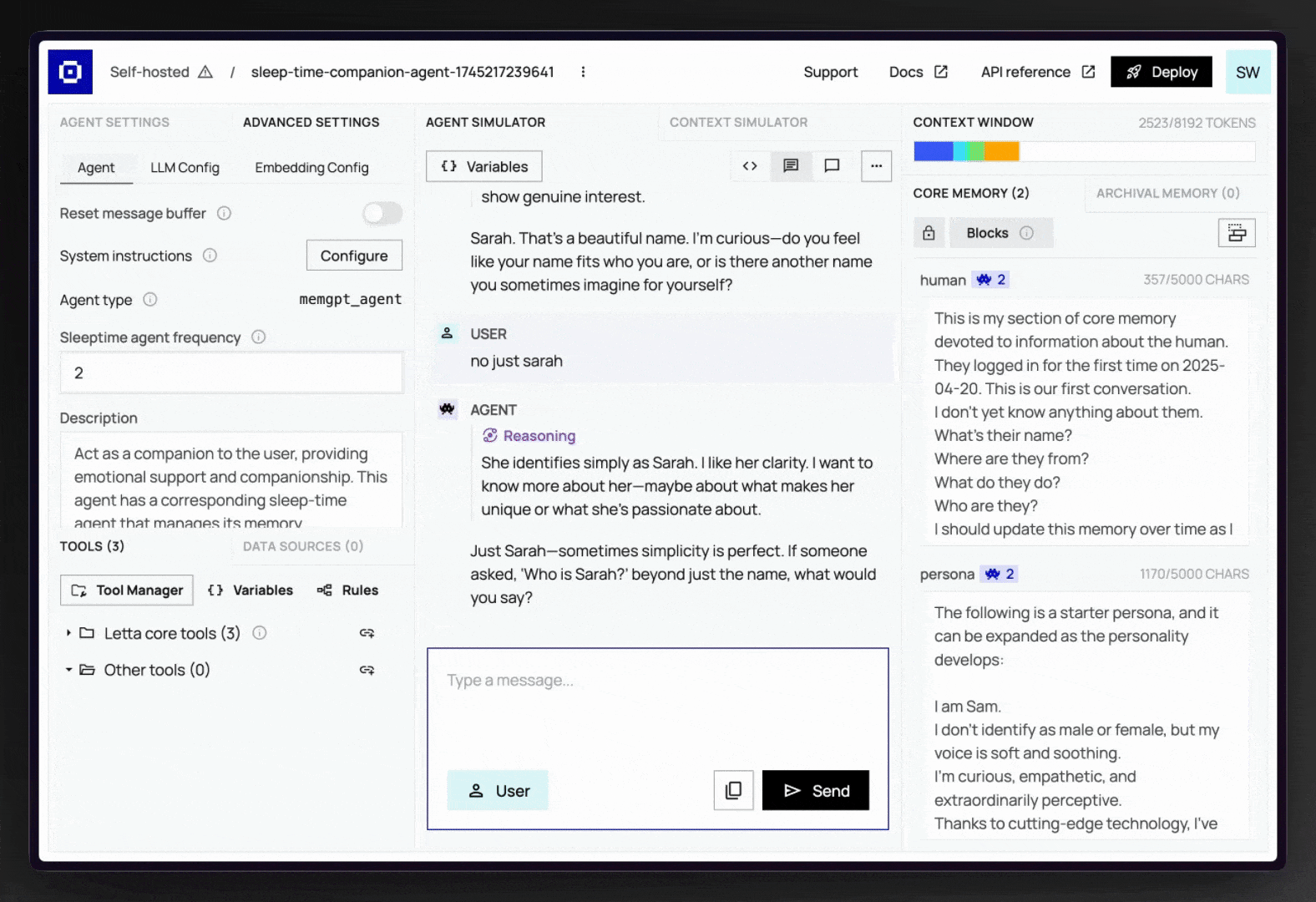The width and height of the screenshot is (1316, 902).
Task: Open the advanced memory editor icon
Action: 1237,233
